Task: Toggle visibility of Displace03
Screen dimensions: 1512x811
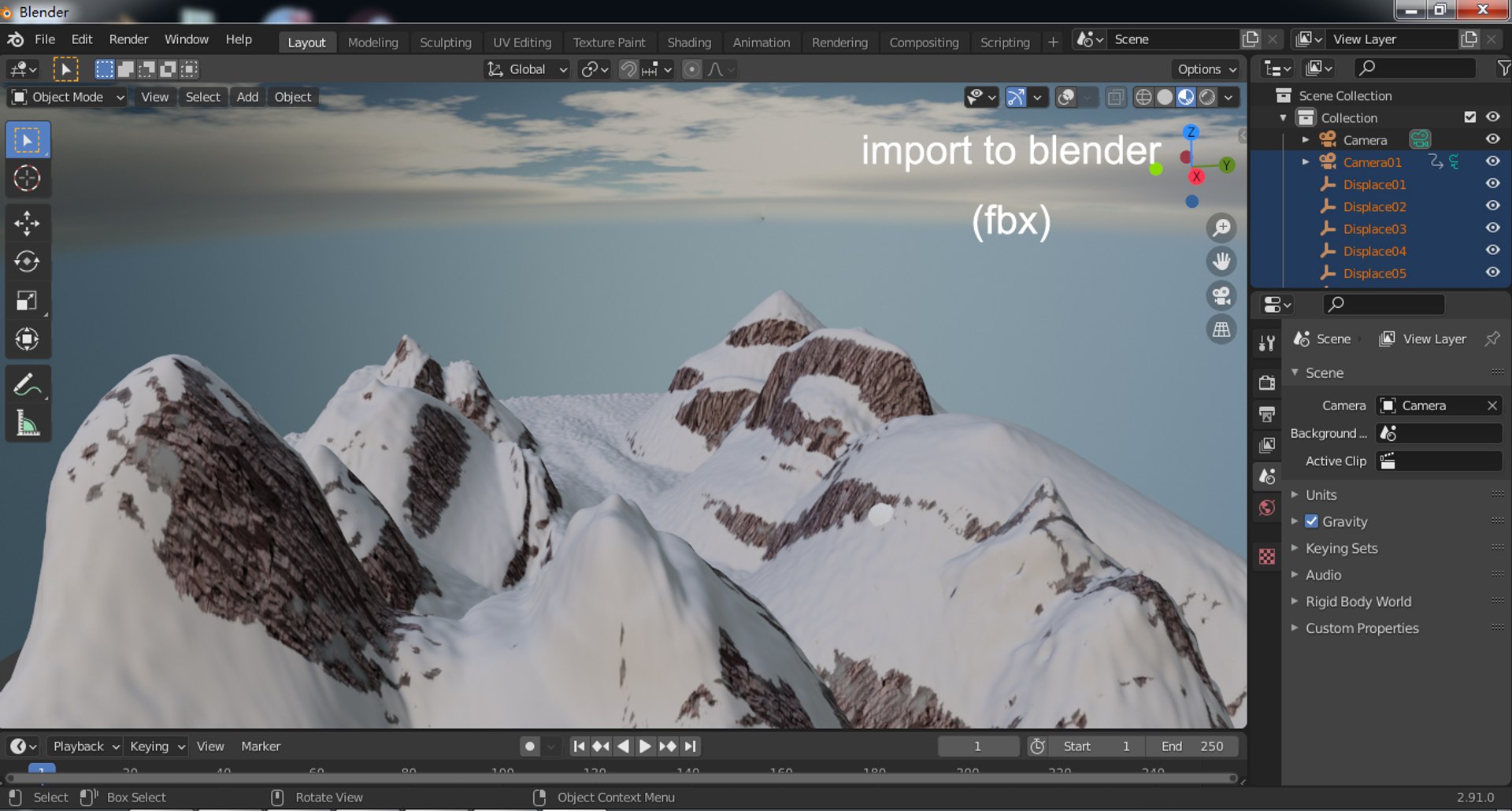Action: 1492,228
